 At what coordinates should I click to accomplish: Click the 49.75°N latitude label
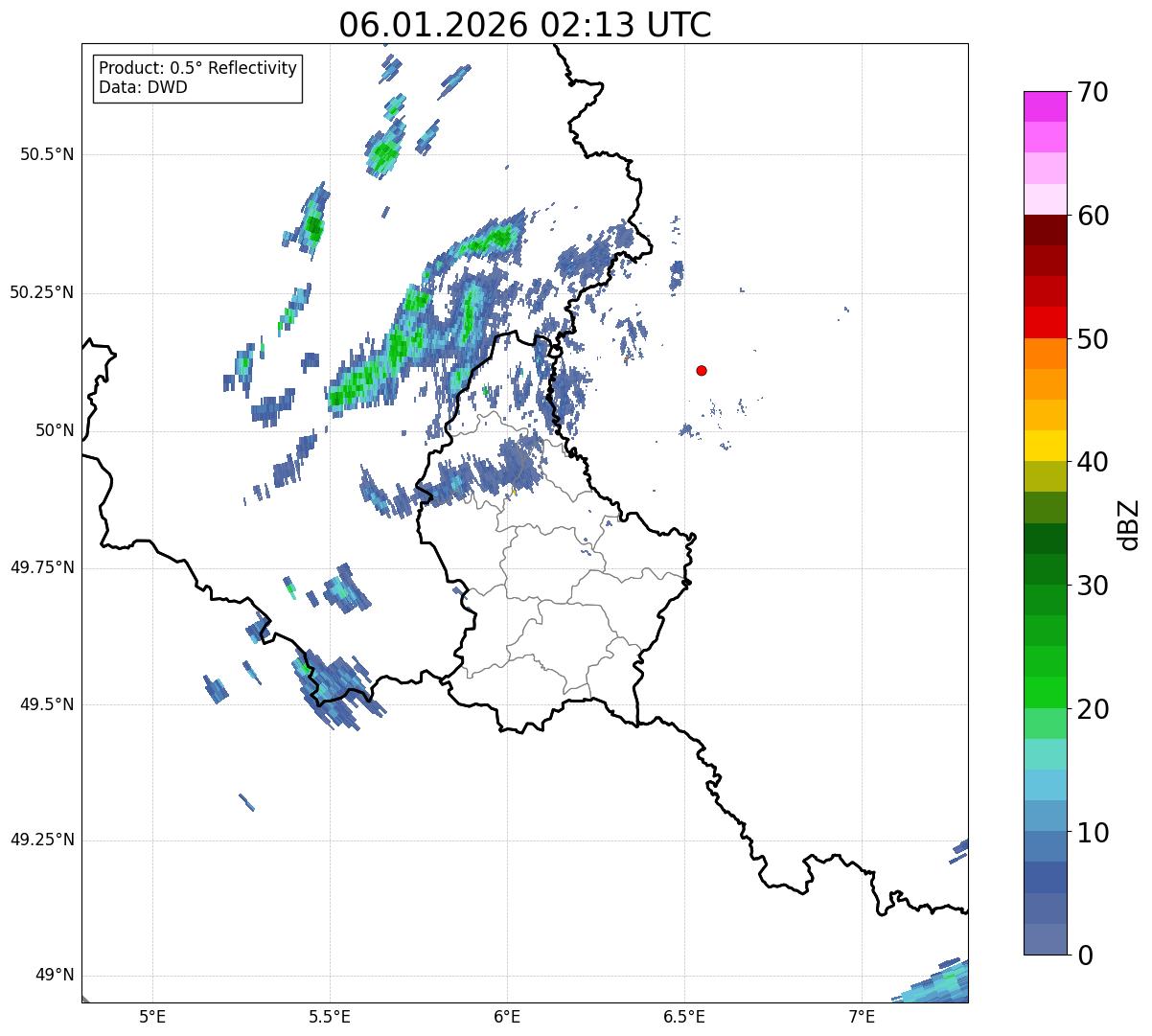(x=41, y=567)
